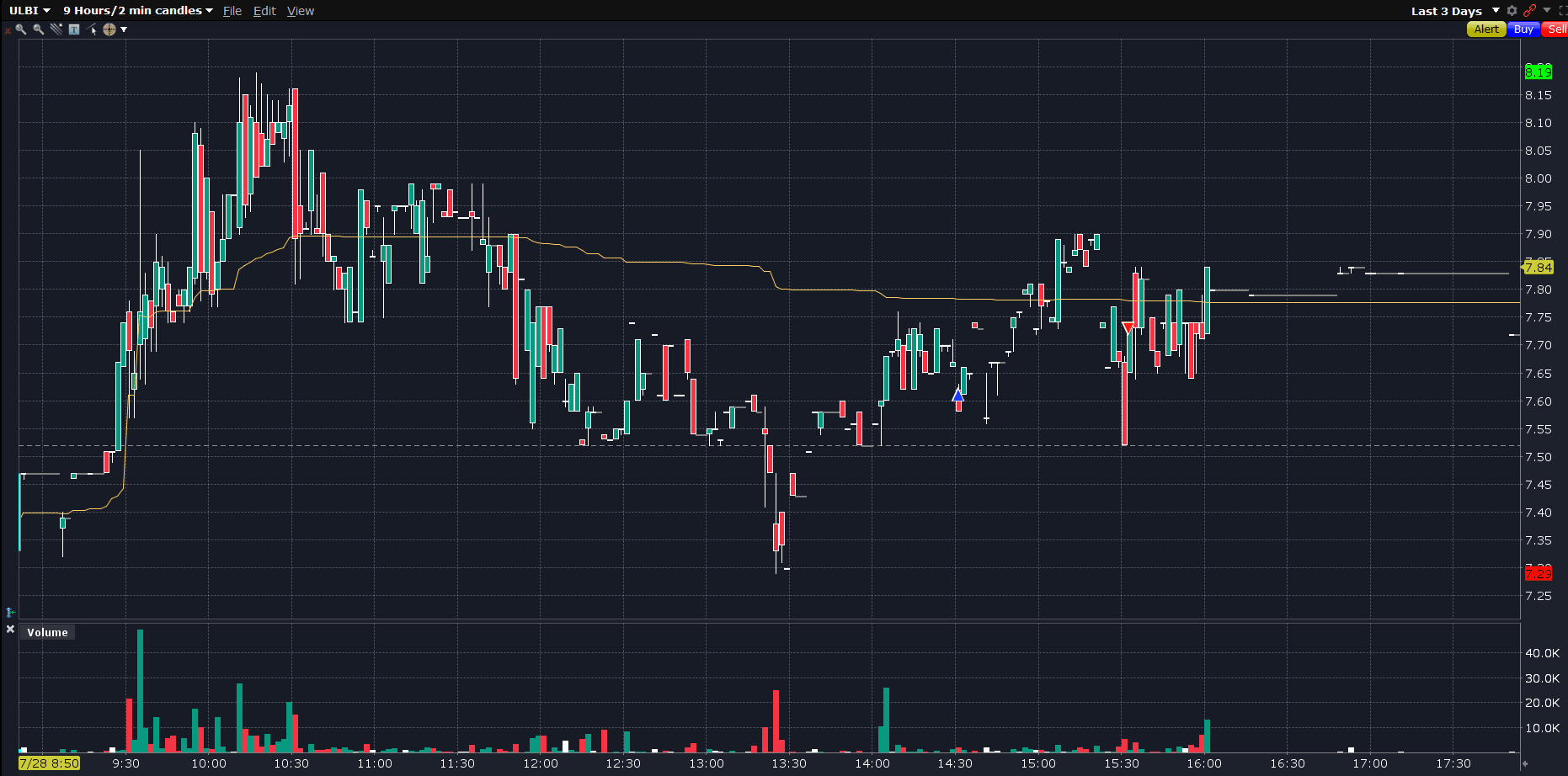Click the blue Buy button
This screenshot has width=1568, height=776.
tap(1523, 29)
